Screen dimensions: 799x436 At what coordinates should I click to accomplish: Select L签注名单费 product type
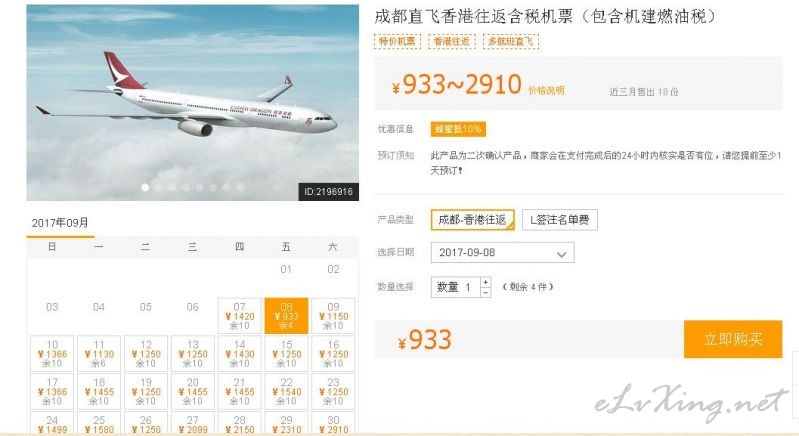[560, 220]
